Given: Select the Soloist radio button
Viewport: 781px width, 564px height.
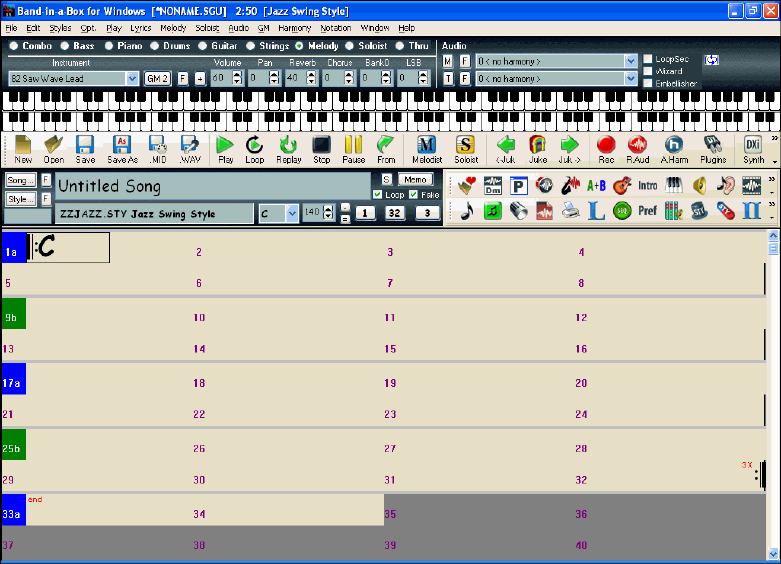Looking at the screenshot, I should (x=350, y=46).
